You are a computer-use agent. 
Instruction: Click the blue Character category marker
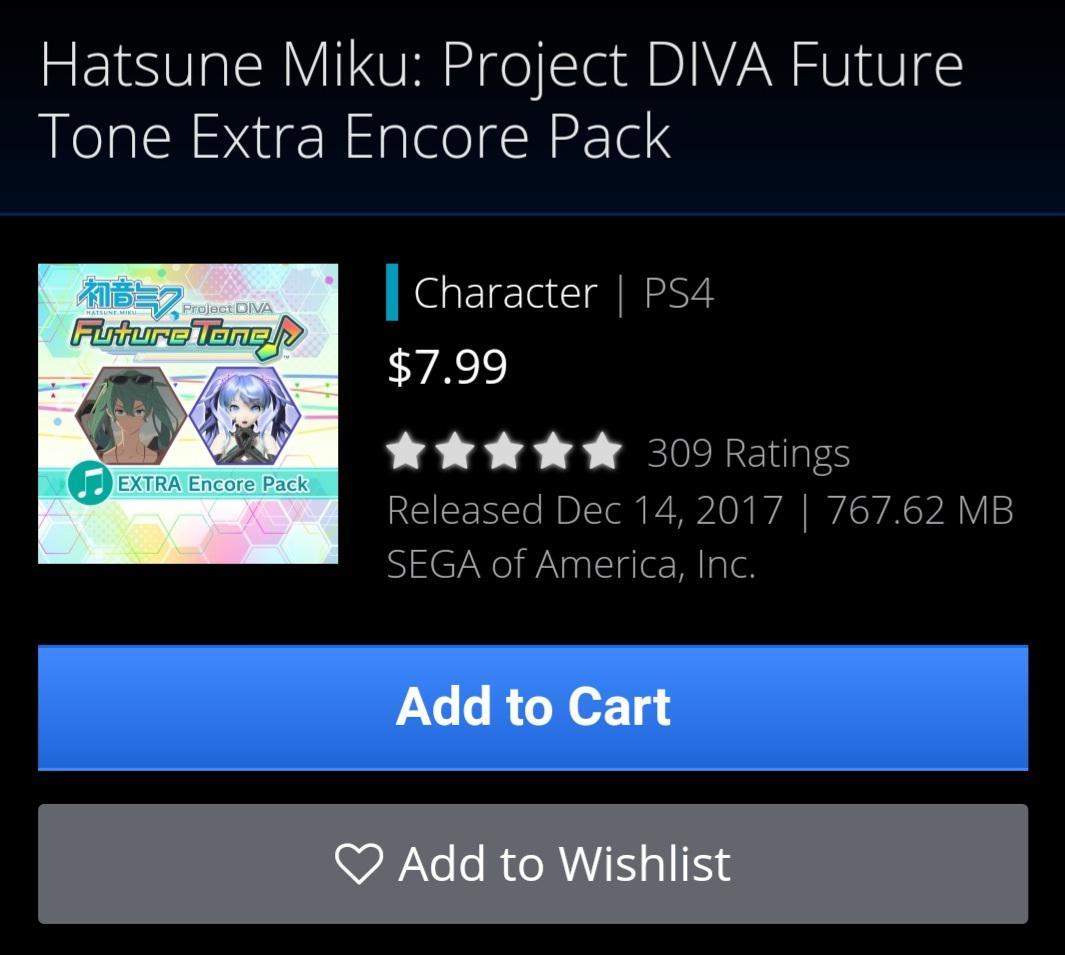[392, 293]
